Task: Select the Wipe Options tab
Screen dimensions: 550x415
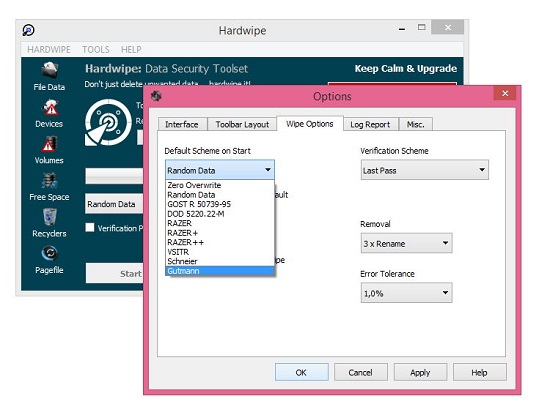Action: [x=310, y=123]
